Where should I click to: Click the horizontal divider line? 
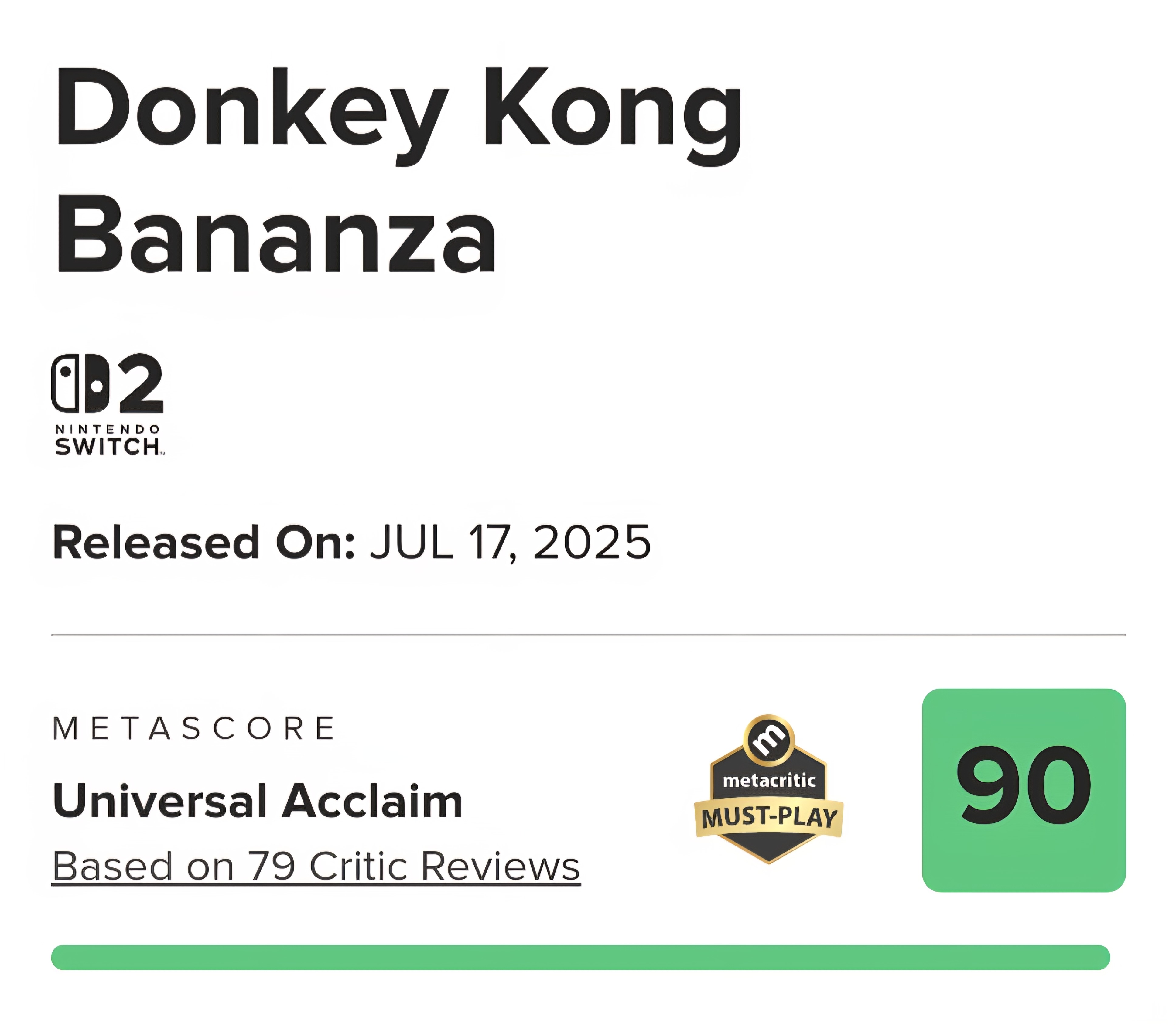click(x=588, y=635)
